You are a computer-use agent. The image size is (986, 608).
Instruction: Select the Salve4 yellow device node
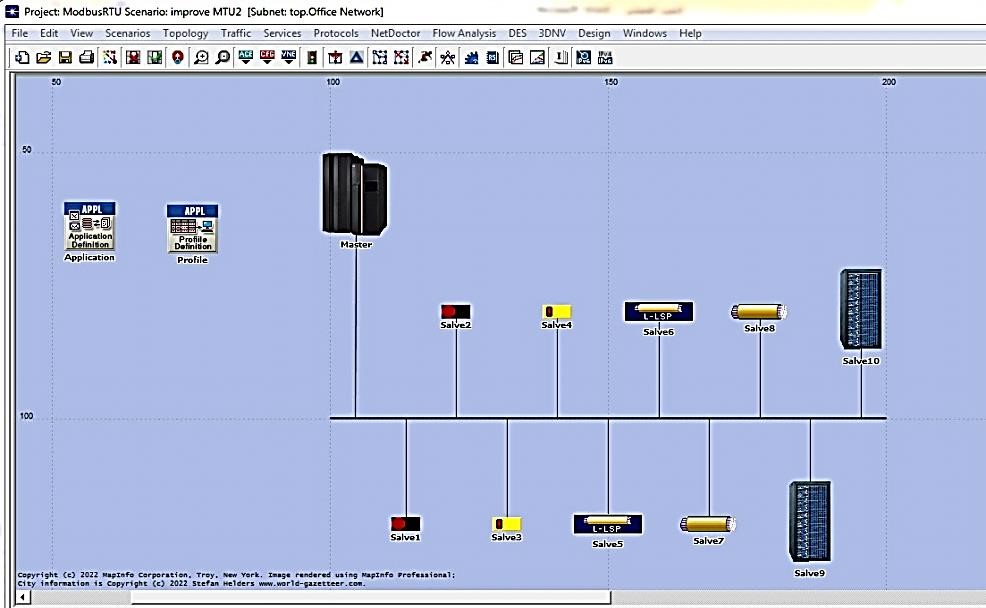click(x=557, y=311)
